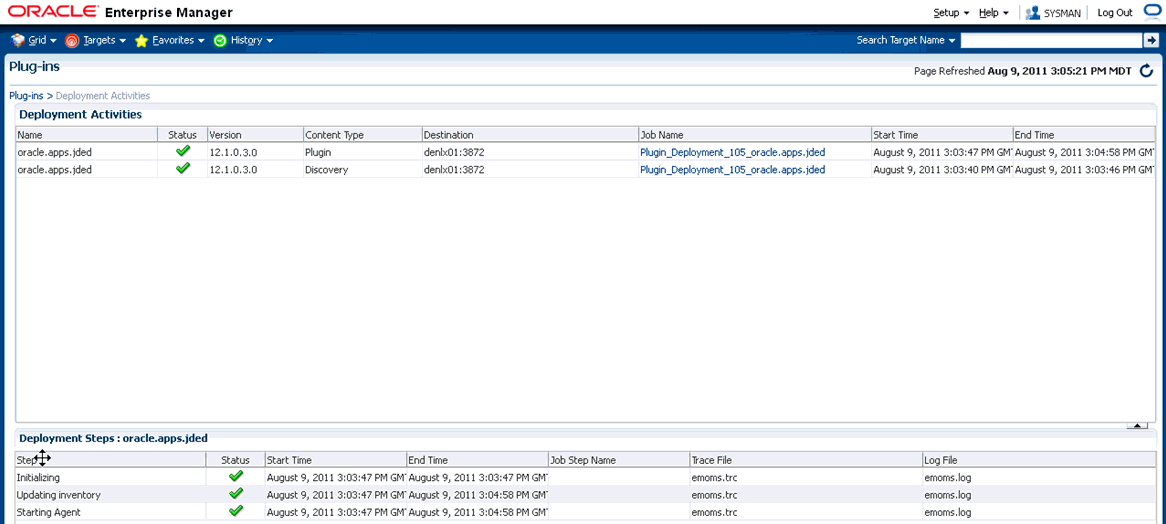This screenshot has width=1166, height=524.
Task: Click the Oracle Enterprise Manager logo
Action: (120, 13)
